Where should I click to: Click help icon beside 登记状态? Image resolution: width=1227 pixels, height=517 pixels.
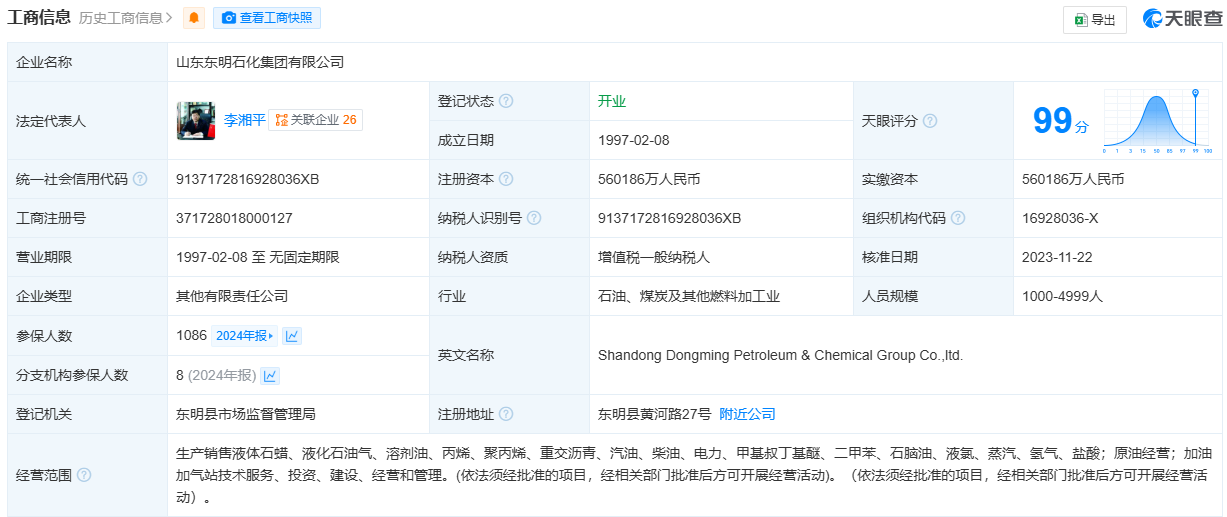506,101
